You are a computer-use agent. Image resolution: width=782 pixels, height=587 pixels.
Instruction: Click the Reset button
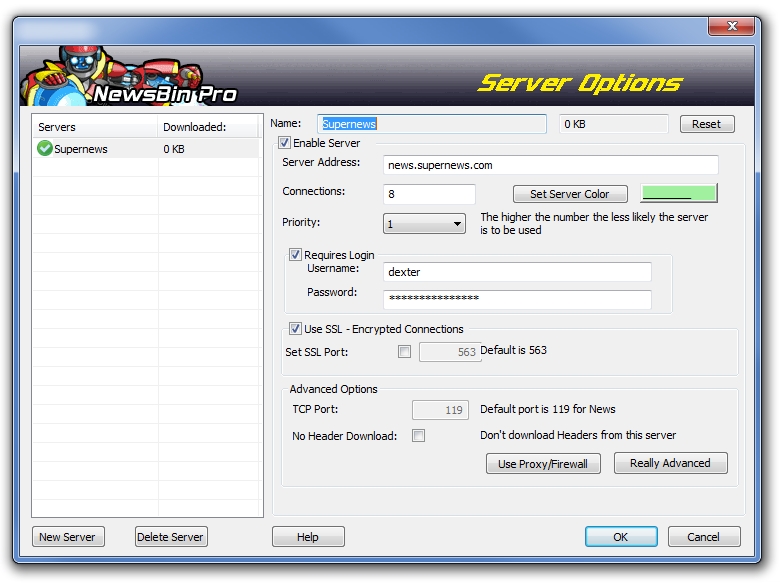click(x=707, y=124)
